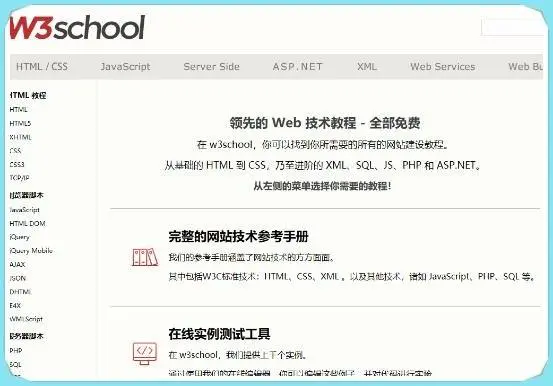This screenshot has width=553, height=386.
Task: Click the '完整的网站技术参考手册' heading
Action: 238,236
